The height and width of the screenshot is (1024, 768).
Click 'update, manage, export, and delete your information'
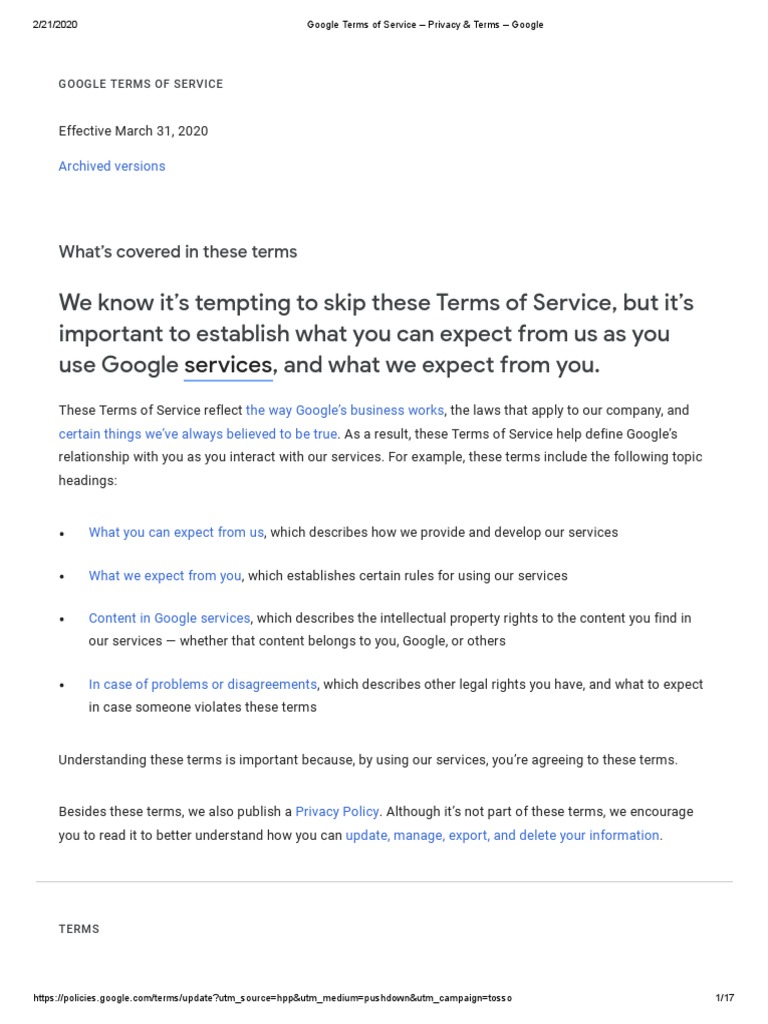502,835
